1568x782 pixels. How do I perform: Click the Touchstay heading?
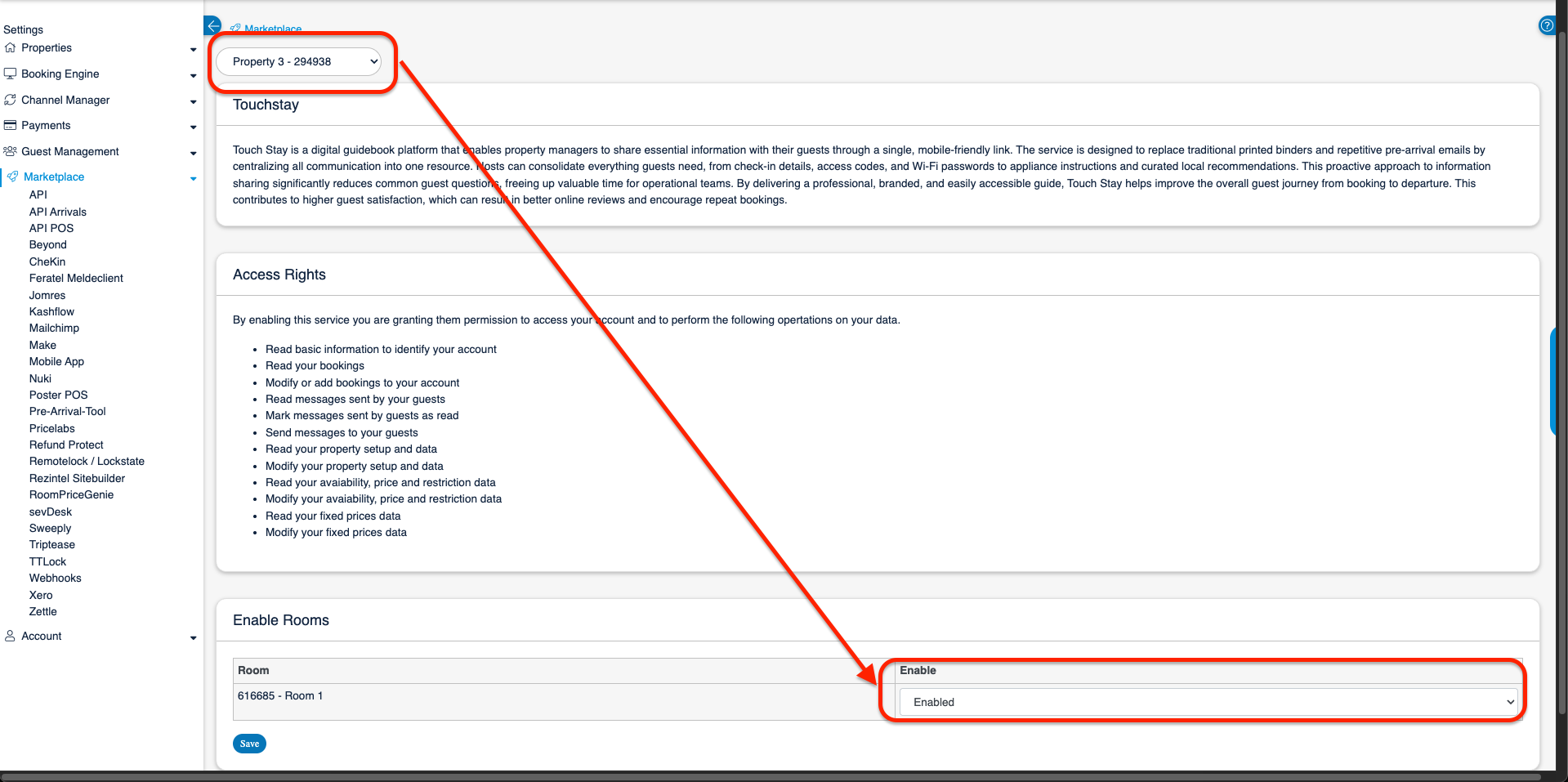click(266, 105)
